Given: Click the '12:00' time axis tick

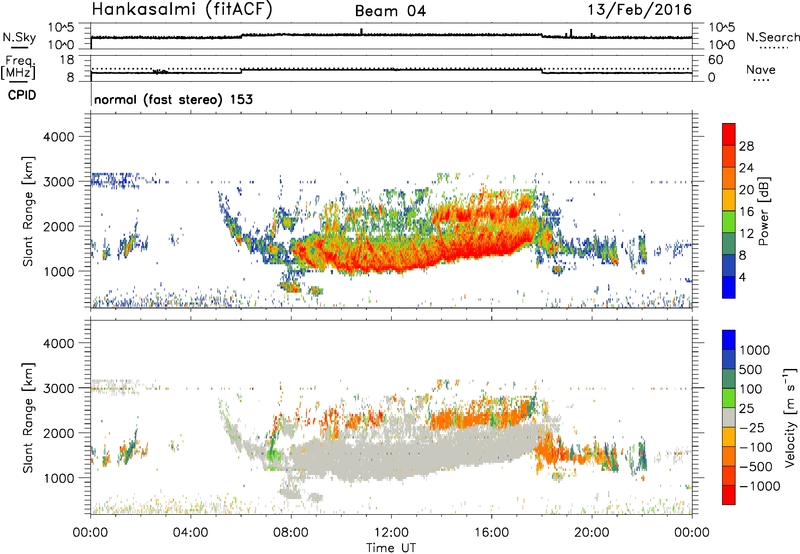Looking at the screenshot, I should coord(391,533).
